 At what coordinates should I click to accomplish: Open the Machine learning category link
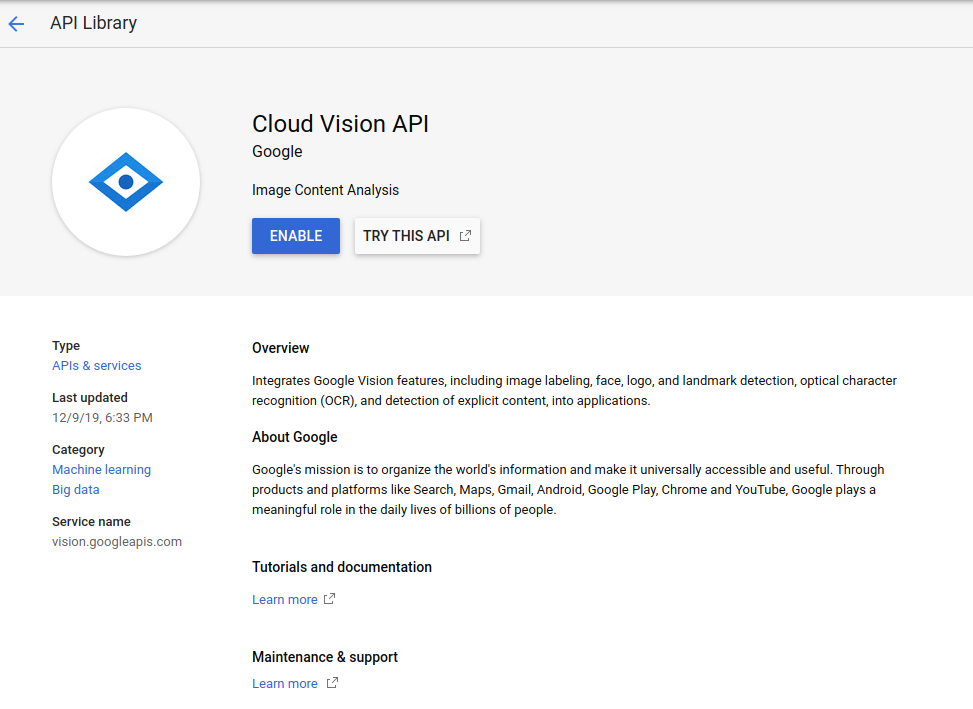click(102, 470)
